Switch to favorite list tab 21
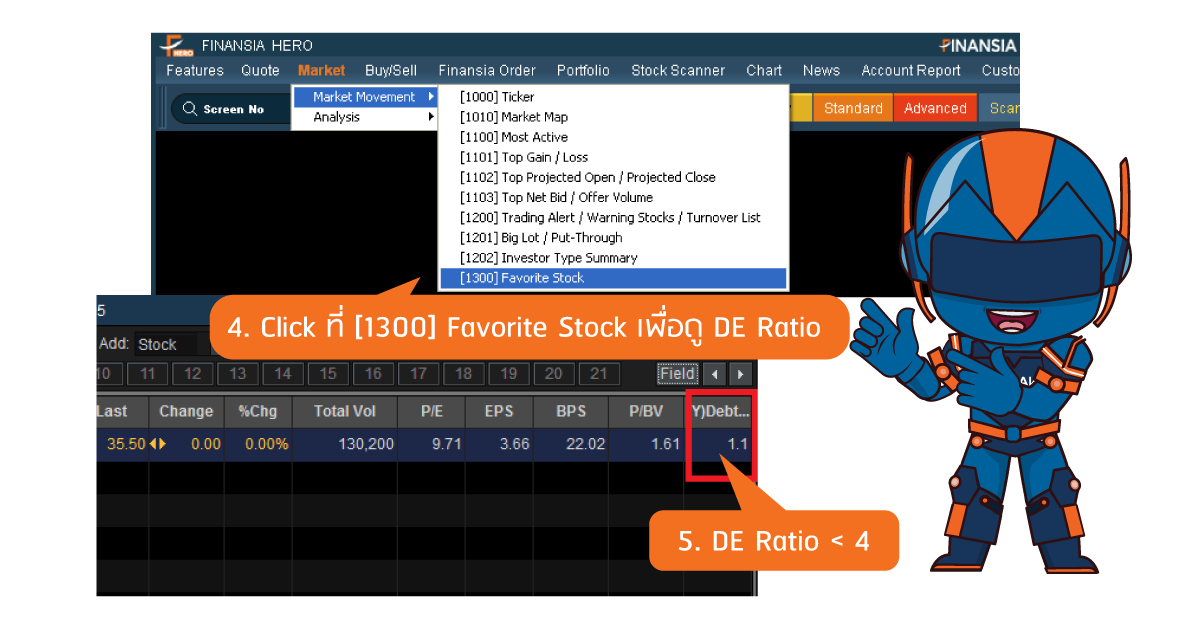Image resolution: width=1200 pixels, height=639 pixels. click(x=598, y=374)
